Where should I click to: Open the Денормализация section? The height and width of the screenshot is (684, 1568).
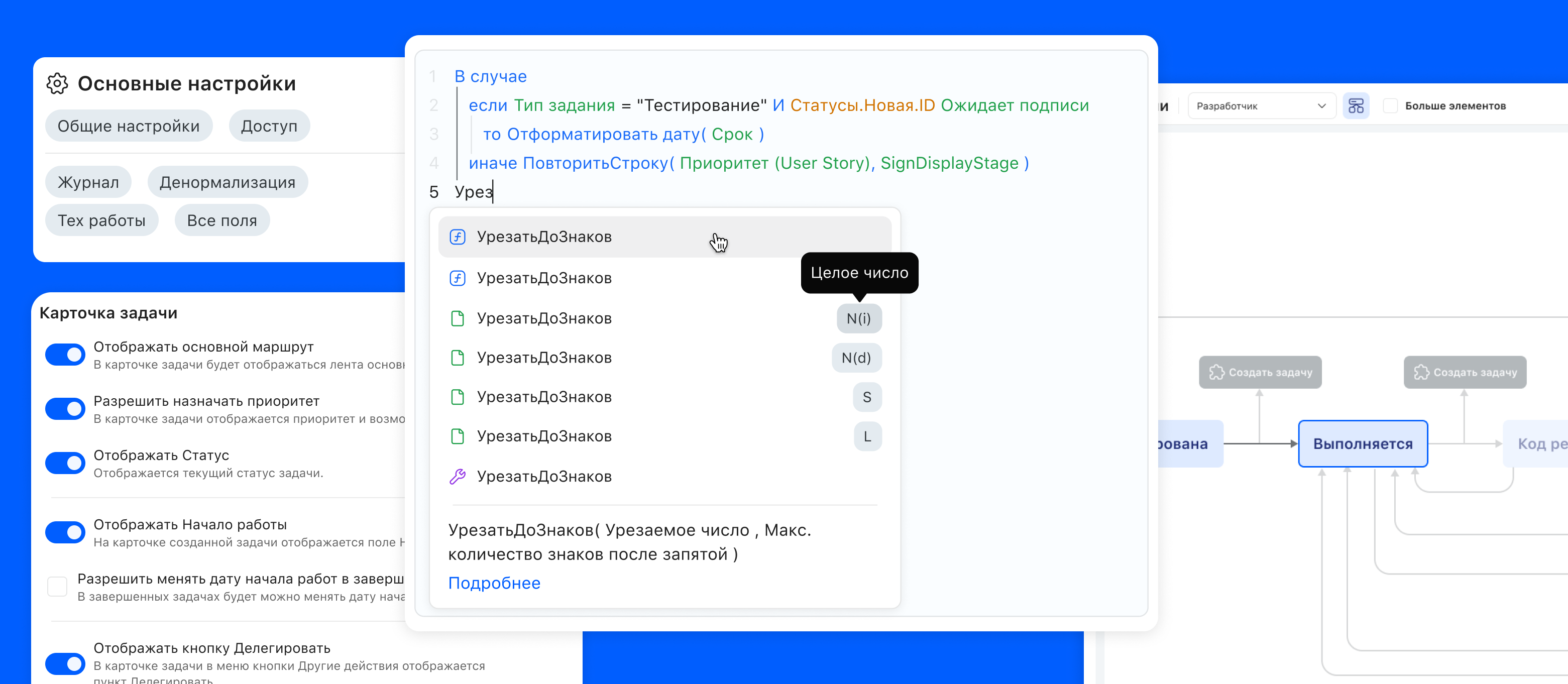click(x=227, y=181)
